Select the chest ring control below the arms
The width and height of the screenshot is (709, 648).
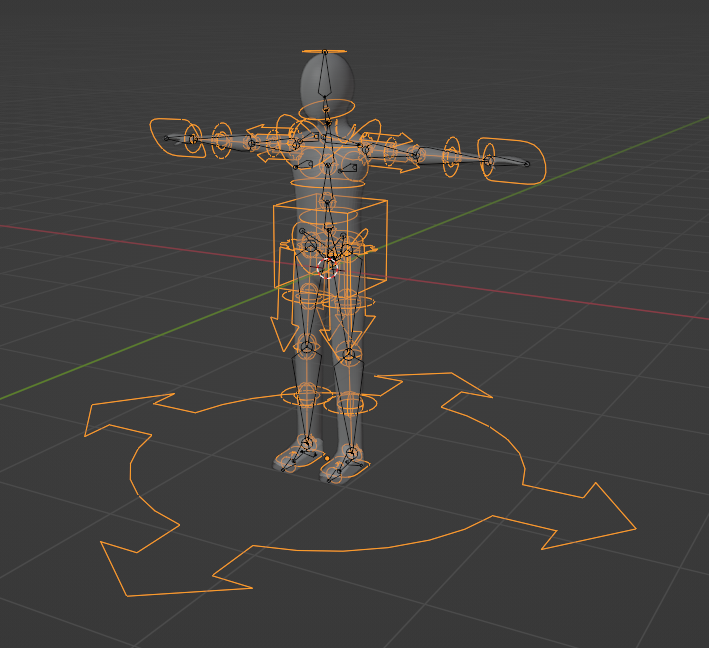coord(327,183)
